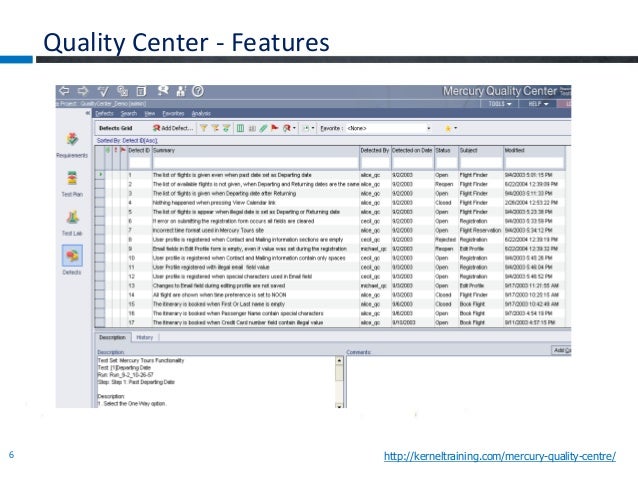The image size is (638, 479).
Task: Click the send defect mail icon
Action: click(x=287, y=128)
